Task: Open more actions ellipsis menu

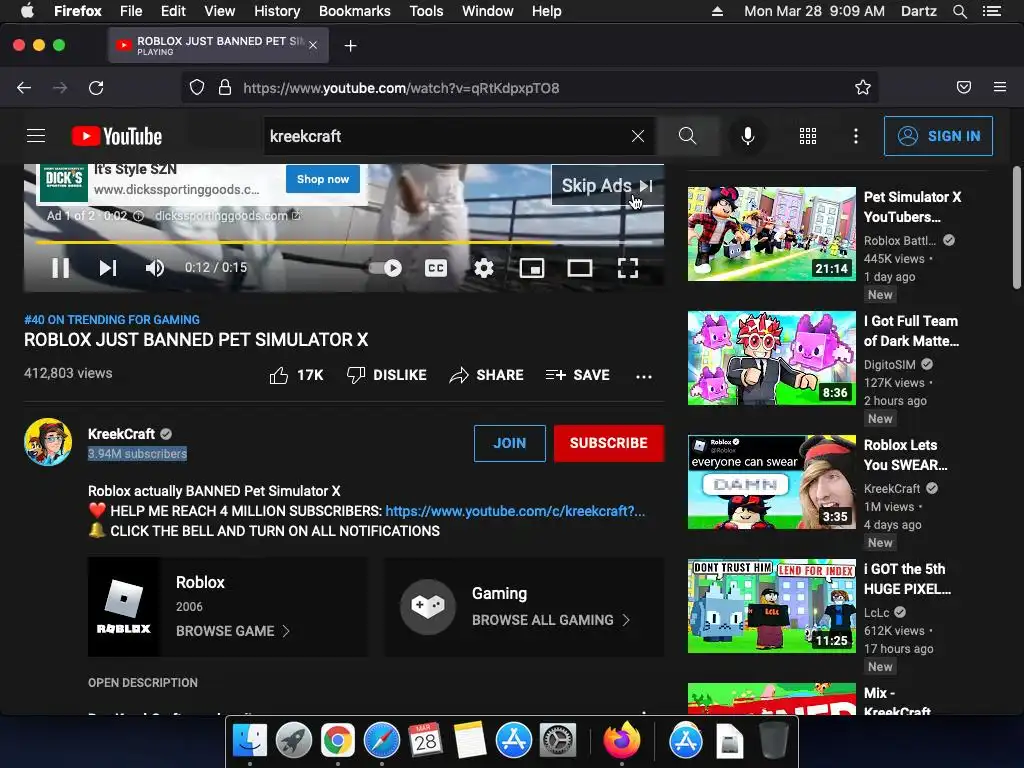Action: tap(644, 376)
